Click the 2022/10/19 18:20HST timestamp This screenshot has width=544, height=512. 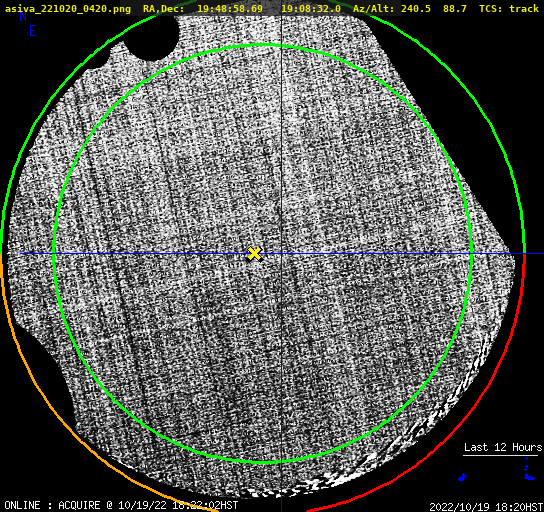[486, 507]
